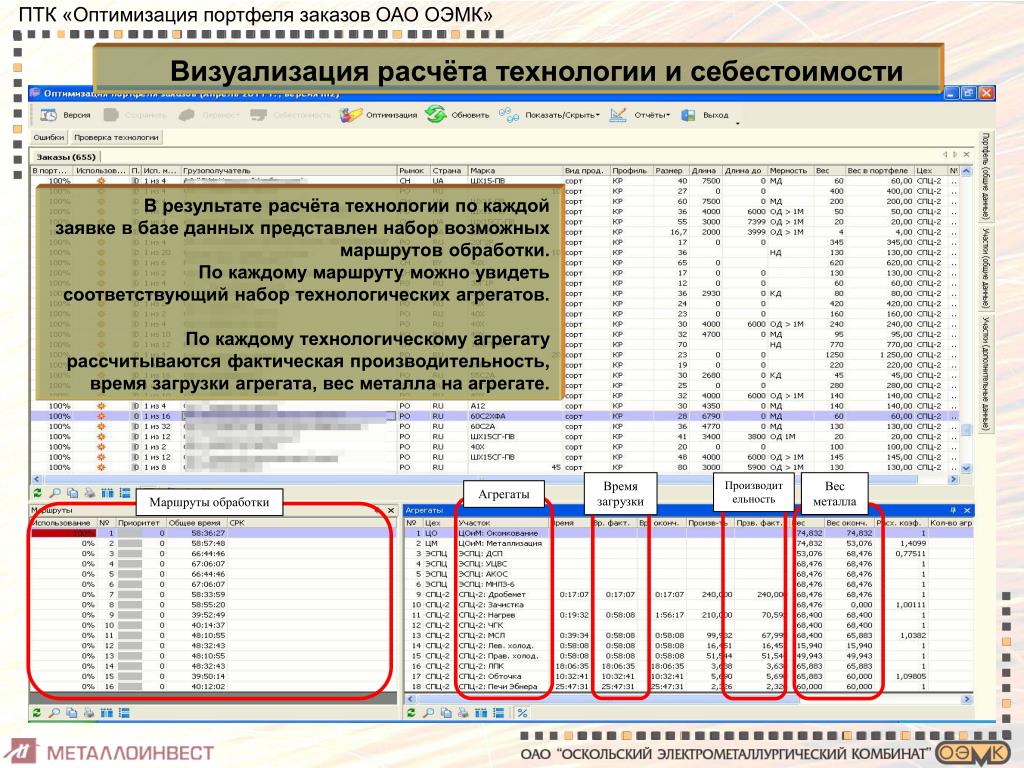Print the Агрегаты table

(x=462, y=712)
